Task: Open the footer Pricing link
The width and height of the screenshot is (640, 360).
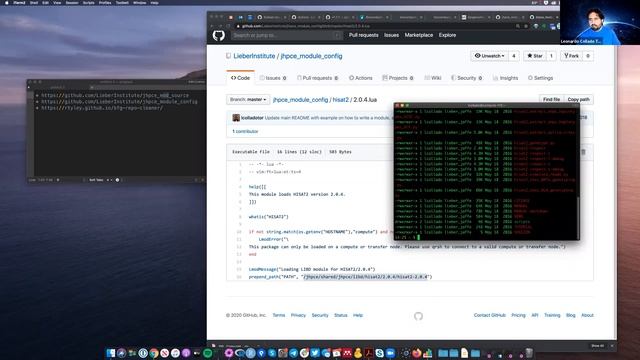Action: [x=518, y=316]
